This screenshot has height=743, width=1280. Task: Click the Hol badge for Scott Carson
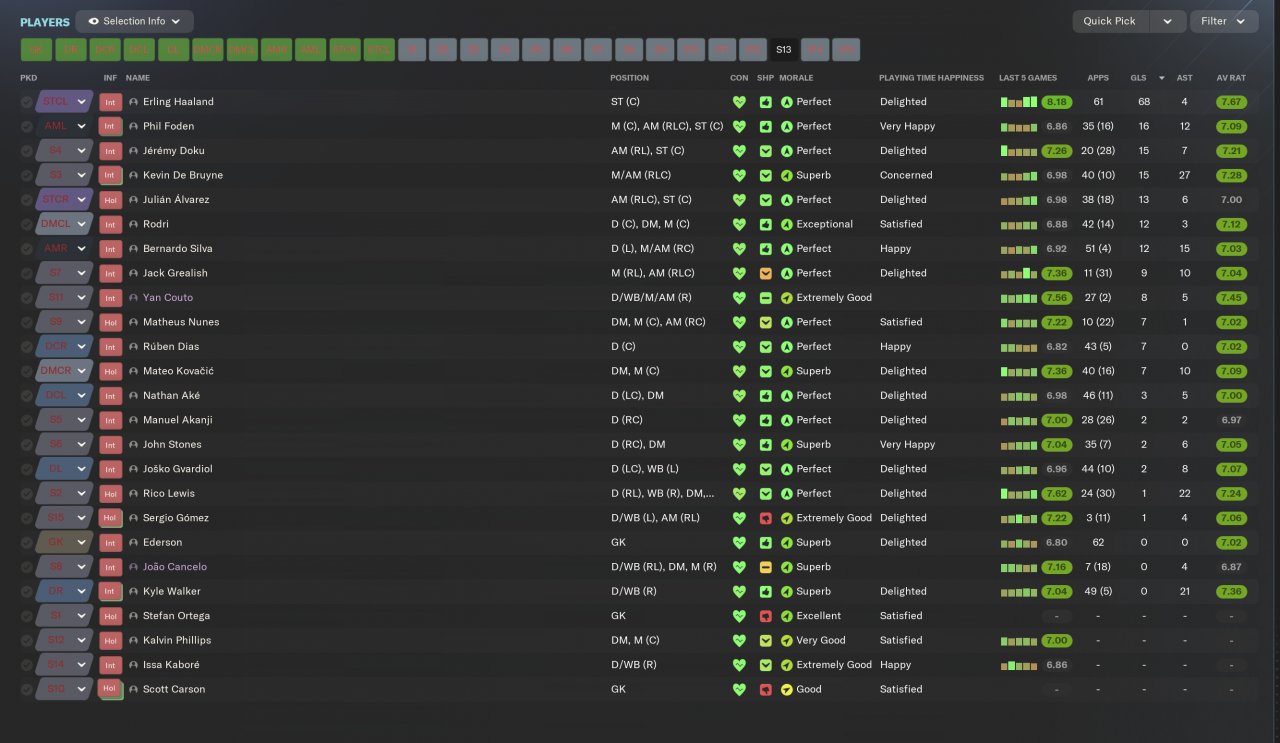coord(110,690)
